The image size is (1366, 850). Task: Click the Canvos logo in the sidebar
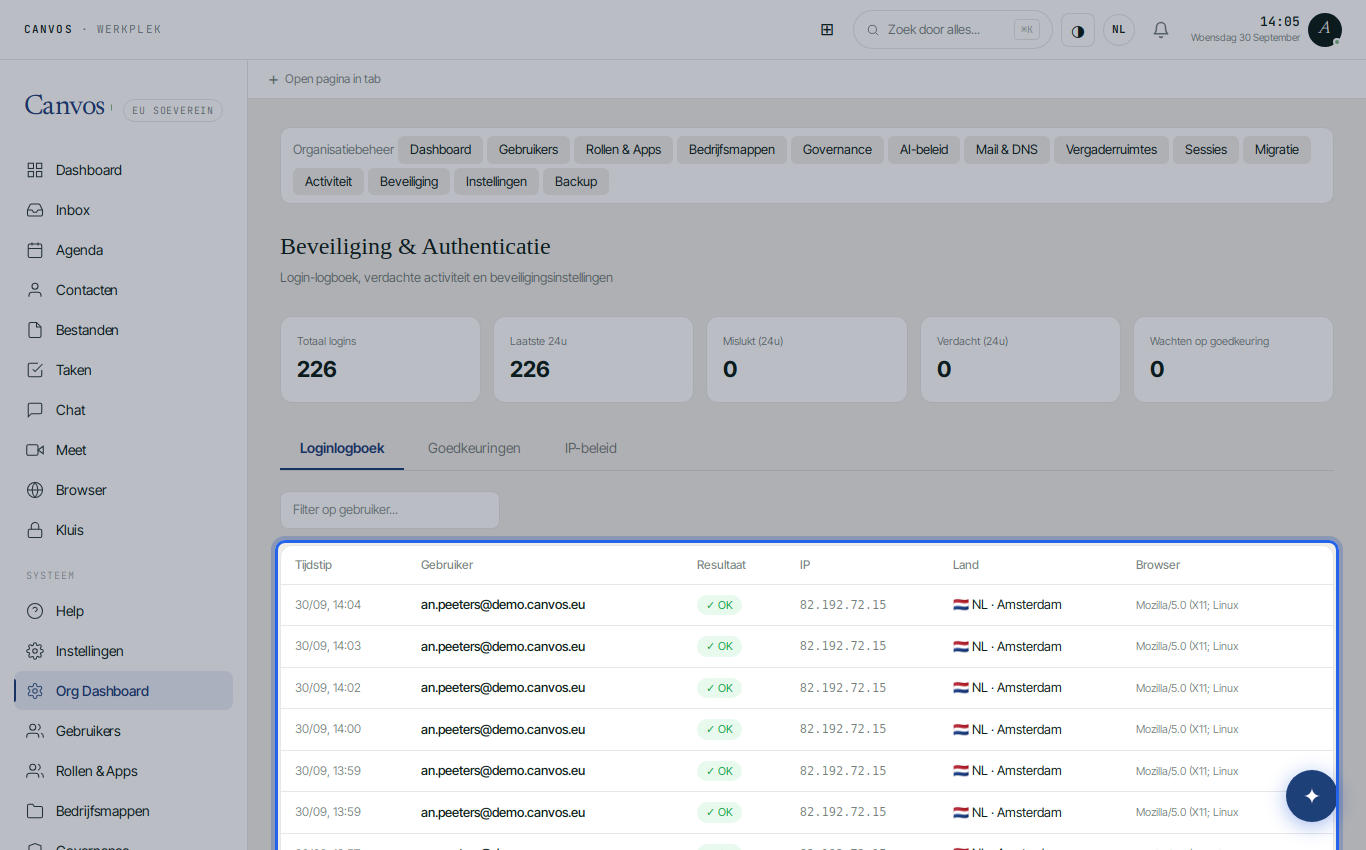(65, 106)
